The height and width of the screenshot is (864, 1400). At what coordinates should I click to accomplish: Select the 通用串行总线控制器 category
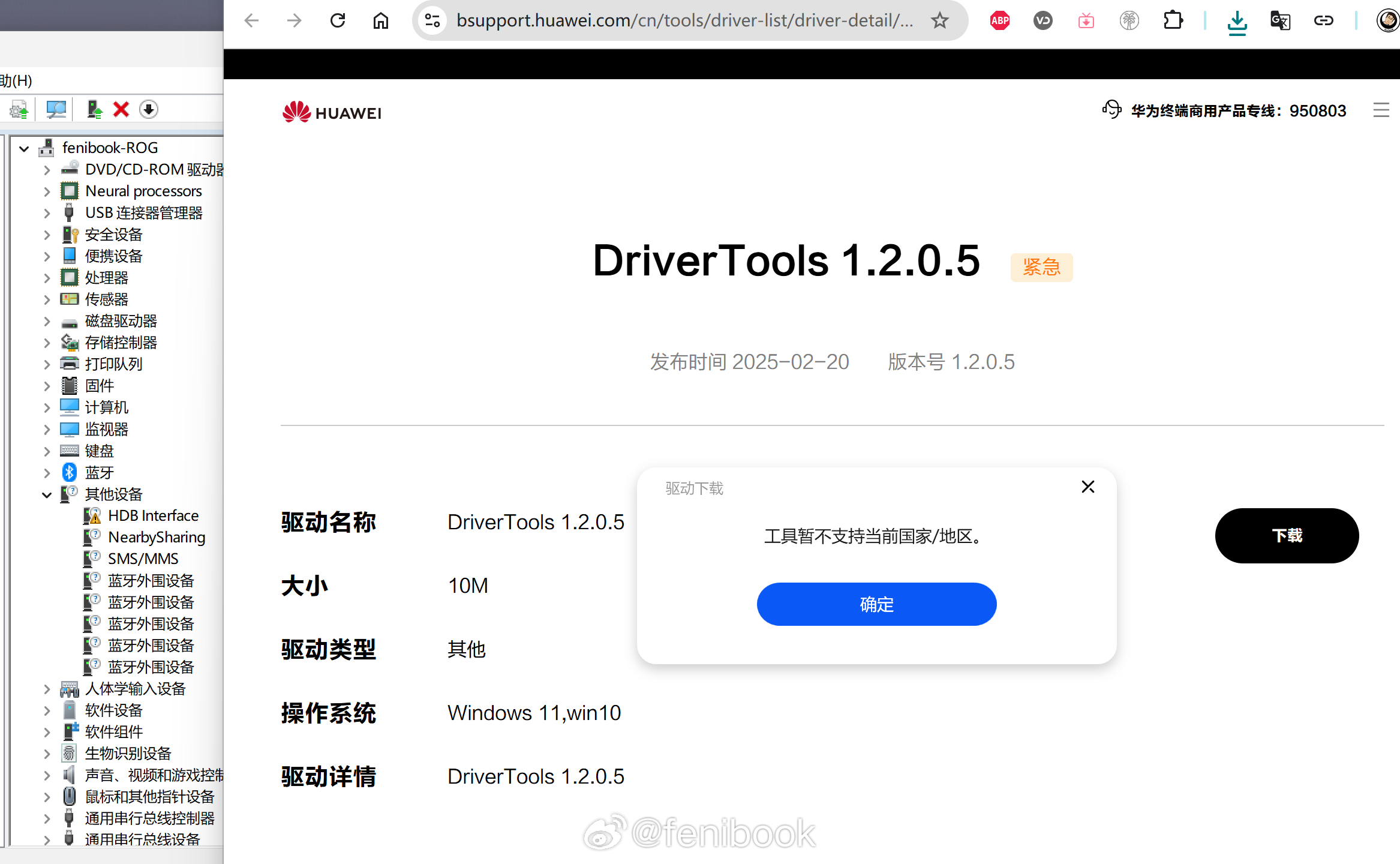(149, 818)
